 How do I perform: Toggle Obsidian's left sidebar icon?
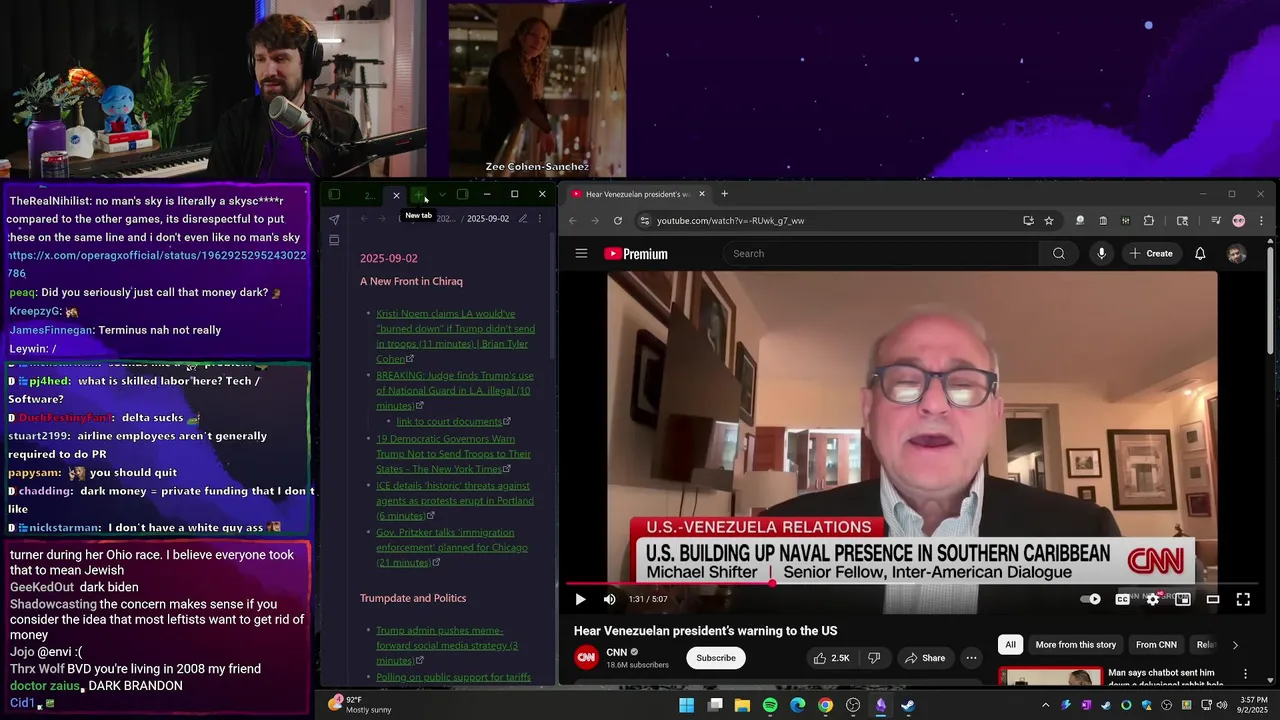(x=335, y=194)
